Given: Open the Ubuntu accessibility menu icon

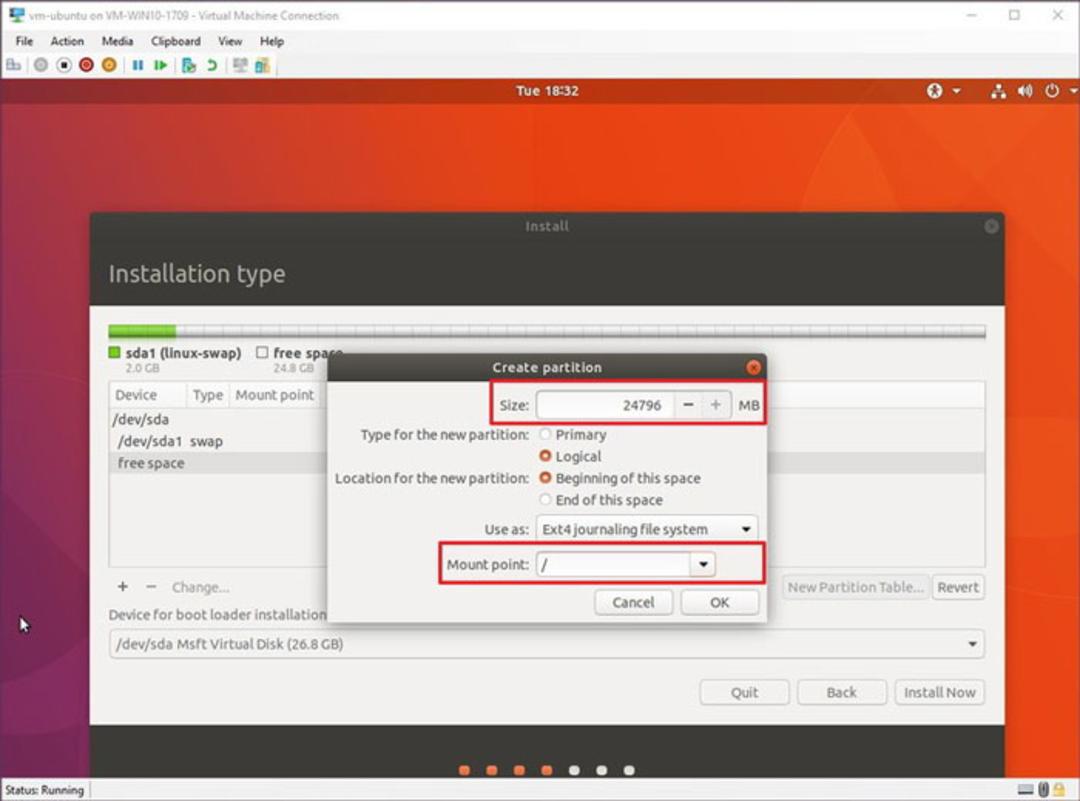Looking at the screenshot, I should pyautogui.click(x=934, y=91).
